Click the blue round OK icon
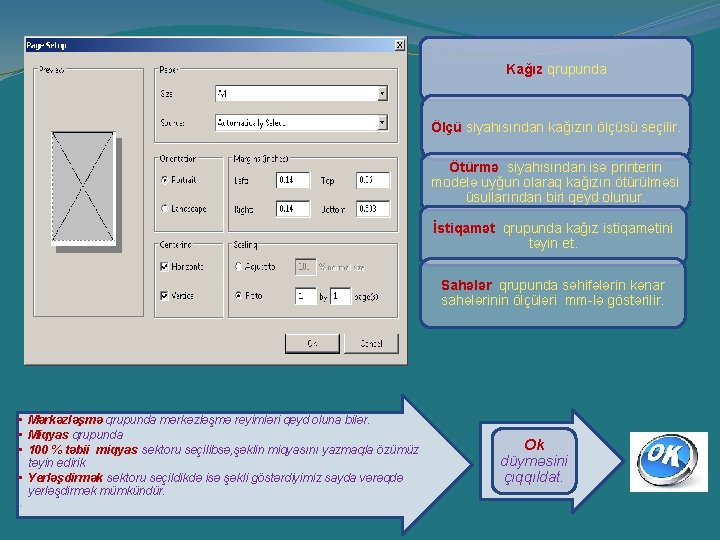Screen dimensions: 720x540 coord(668,461)
